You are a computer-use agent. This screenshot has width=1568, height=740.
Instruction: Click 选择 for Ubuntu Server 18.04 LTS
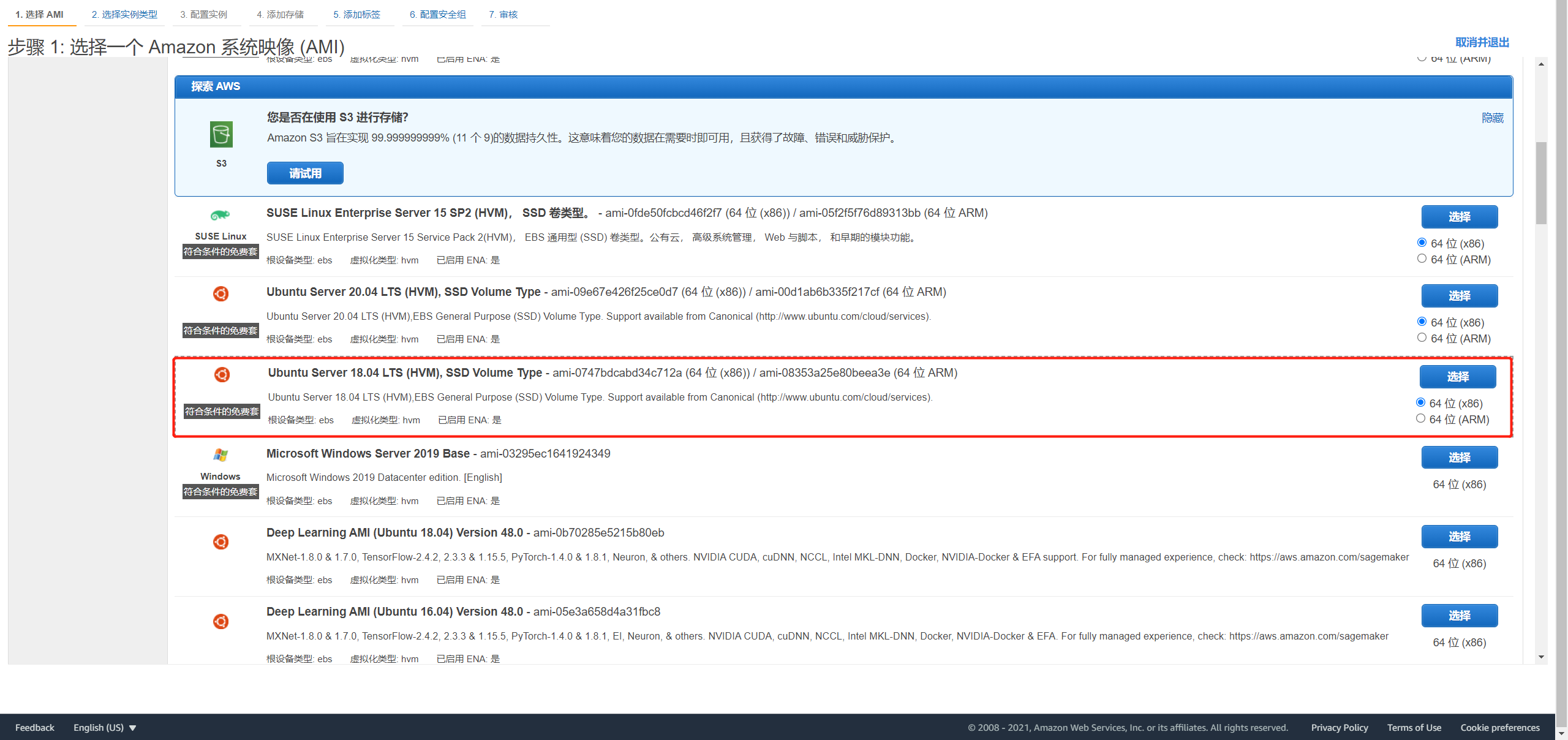tap(1458, 377)
